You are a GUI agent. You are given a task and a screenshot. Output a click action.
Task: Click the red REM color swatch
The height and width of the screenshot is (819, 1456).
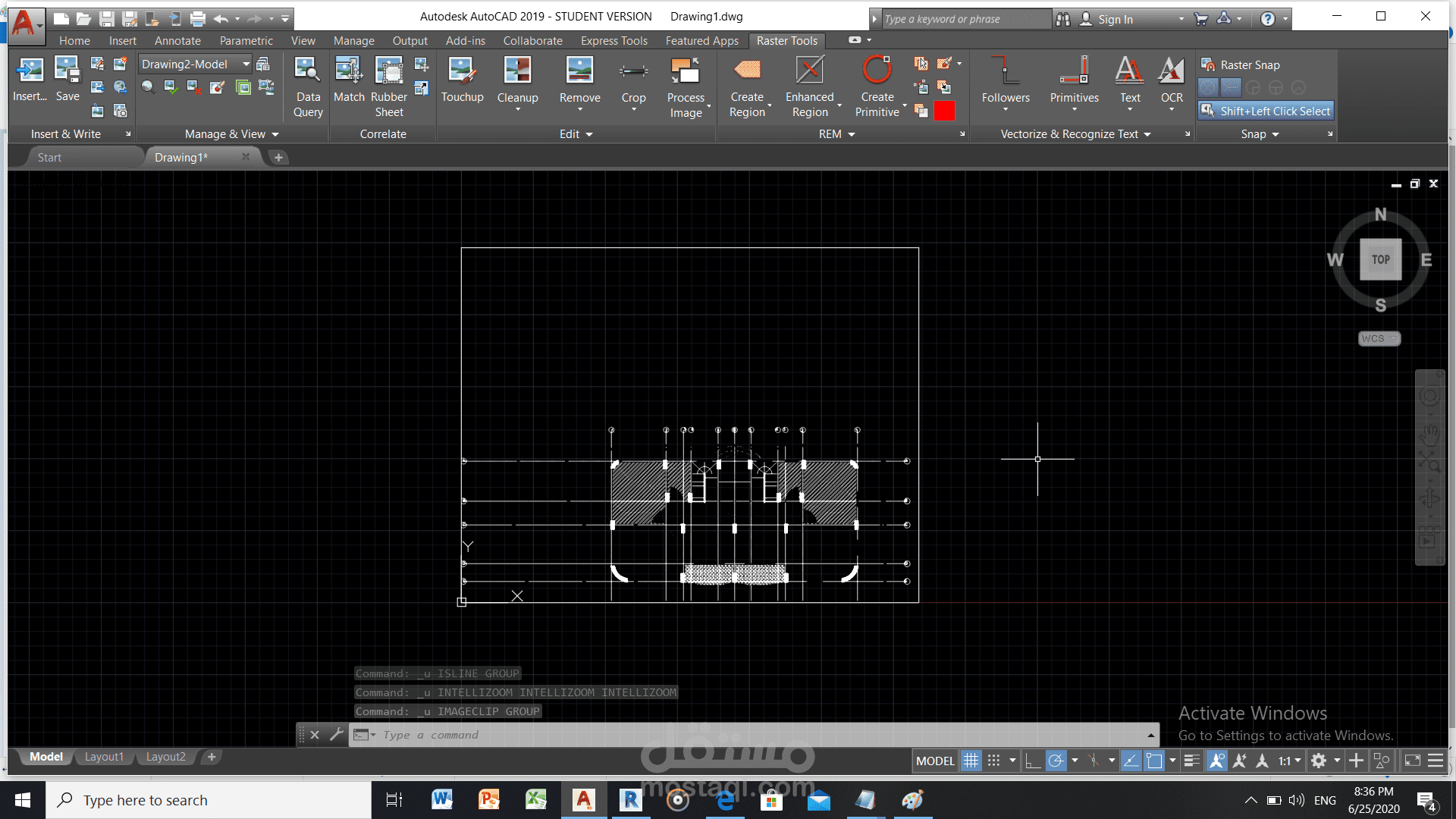[x=944, y=111]
